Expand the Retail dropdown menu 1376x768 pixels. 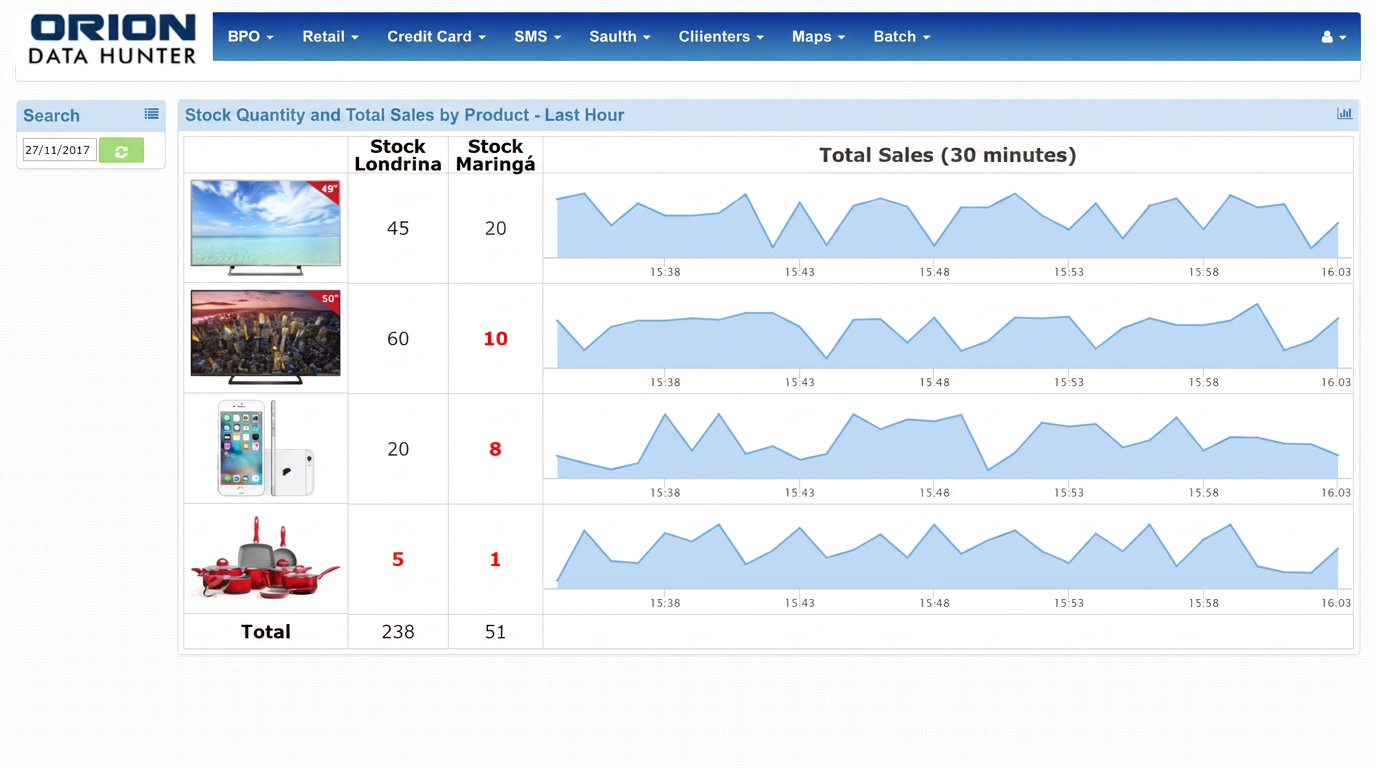(x=330, y=36)
